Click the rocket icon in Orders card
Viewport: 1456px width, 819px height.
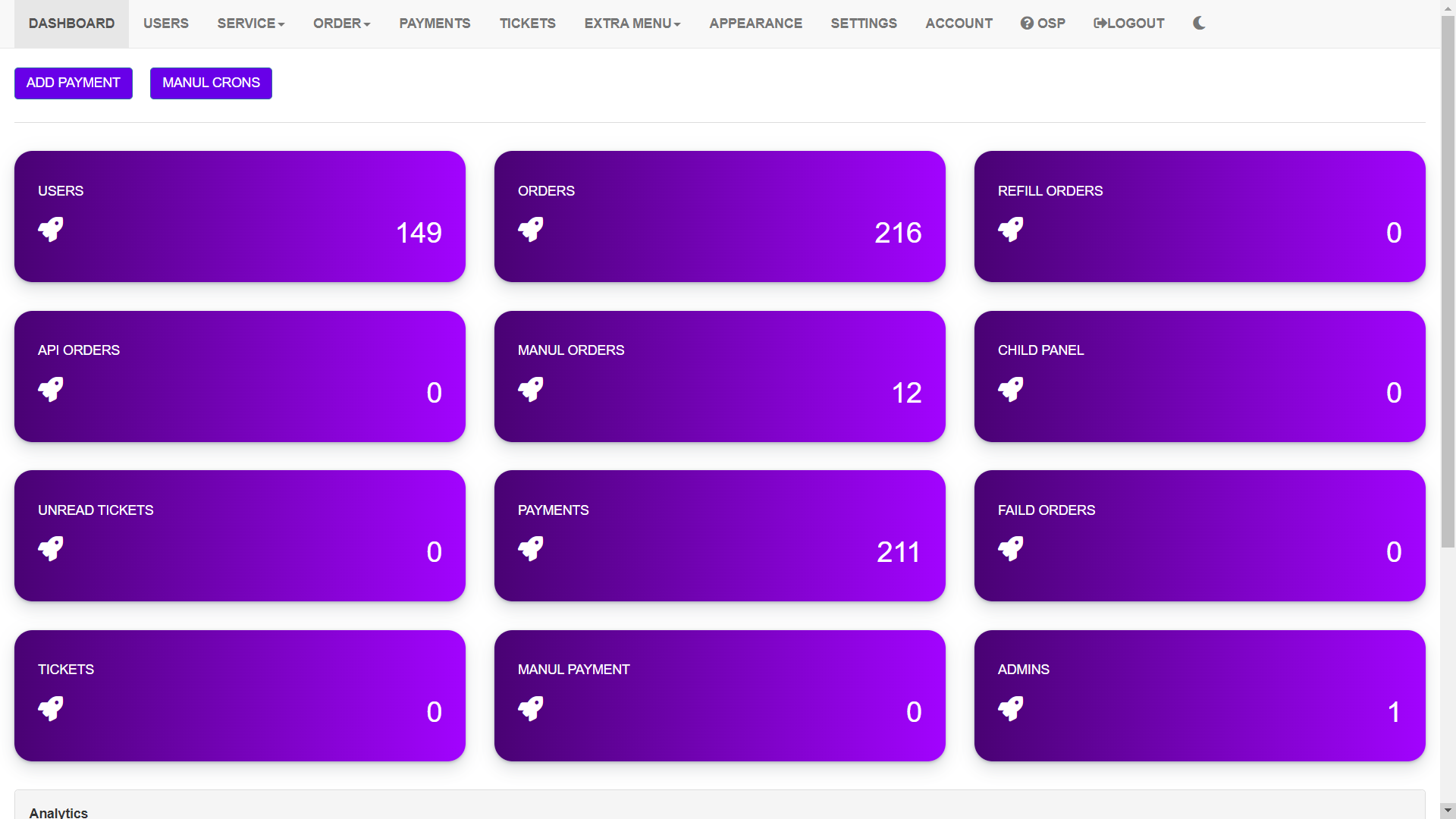(x=531, y=229)
